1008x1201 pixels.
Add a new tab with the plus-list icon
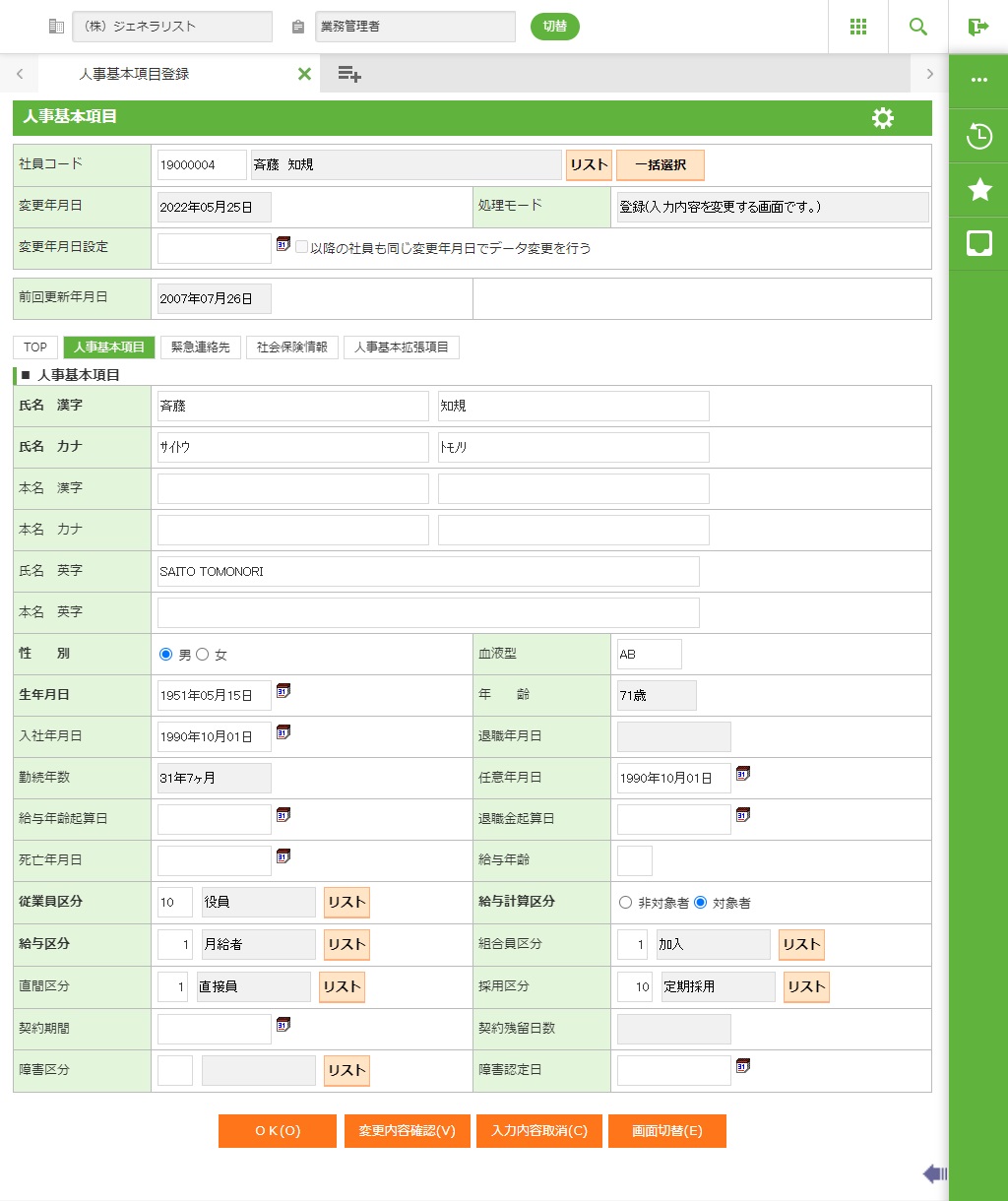tap(348, 74)
